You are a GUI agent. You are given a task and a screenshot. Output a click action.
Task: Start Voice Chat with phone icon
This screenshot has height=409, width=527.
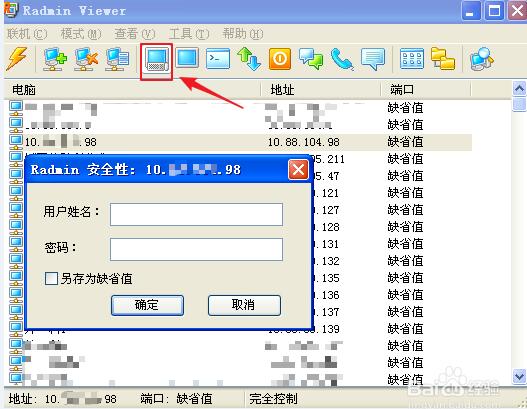[341, 59]
